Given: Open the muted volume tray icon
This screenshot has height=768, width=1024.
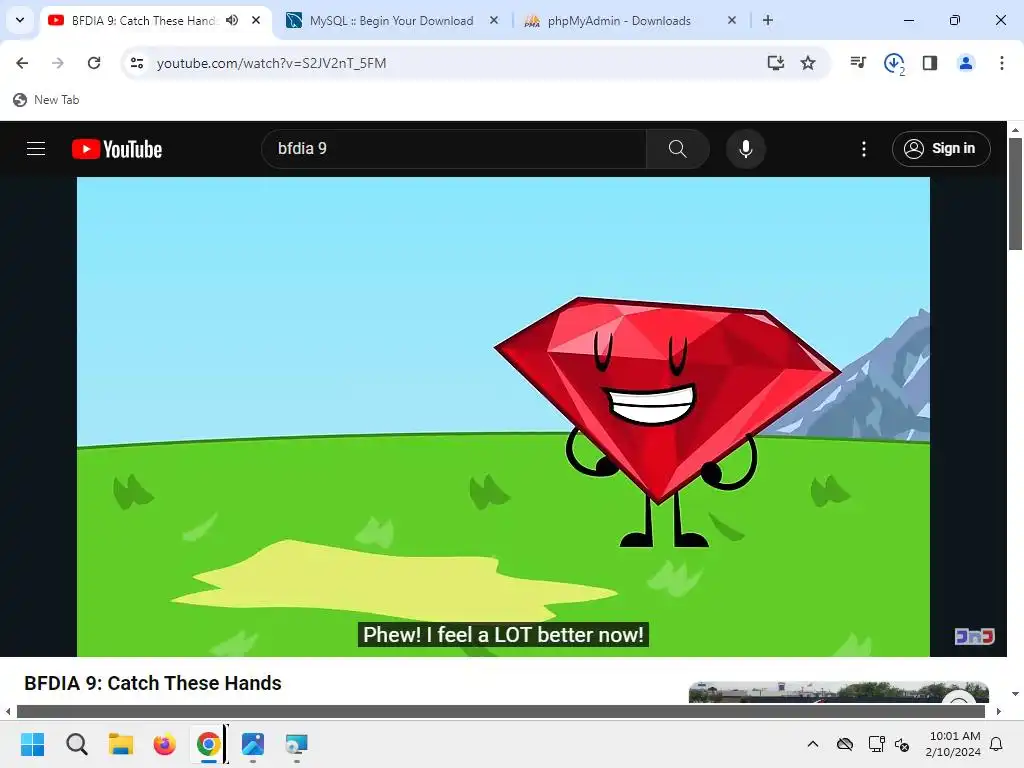Looking at the screenshot, I should (903, 744).
